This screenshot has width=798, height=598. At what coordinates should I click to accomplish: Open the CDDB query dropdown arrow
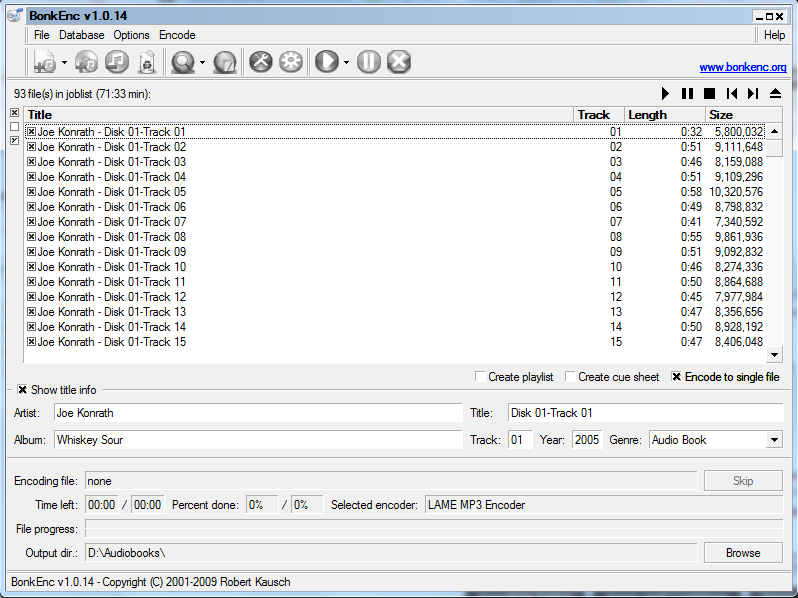pos(202,63)
